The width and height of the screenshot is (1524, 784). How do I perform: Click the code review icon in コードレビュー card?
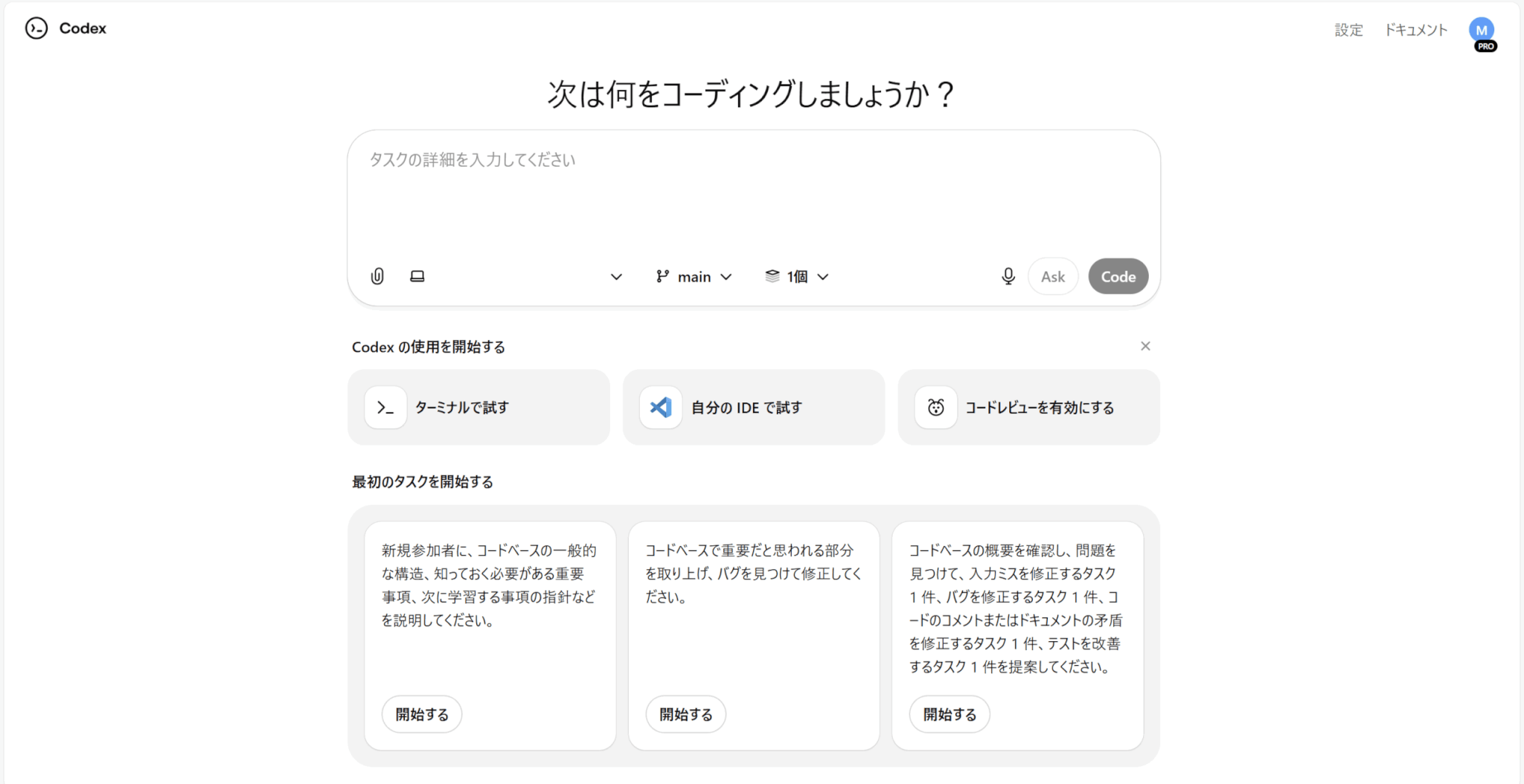(935, 408)
